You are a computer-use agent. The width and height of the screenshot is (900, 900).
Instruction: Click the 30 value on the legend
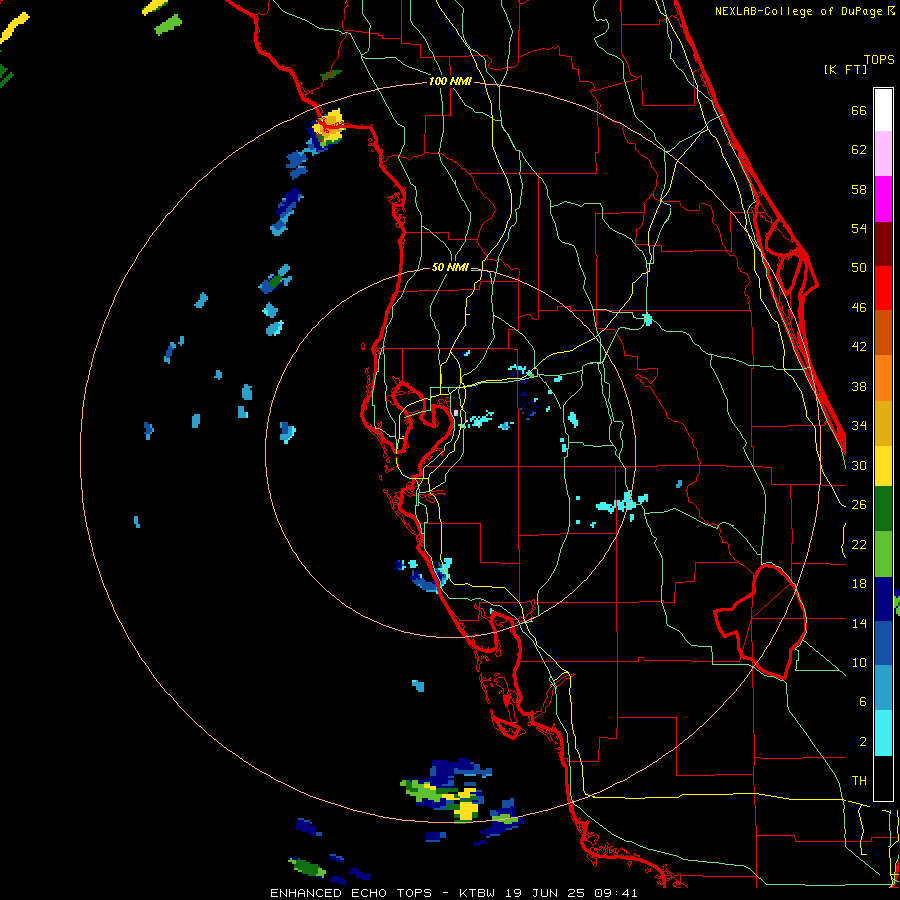pyautogui.click(x=859, y=465)
